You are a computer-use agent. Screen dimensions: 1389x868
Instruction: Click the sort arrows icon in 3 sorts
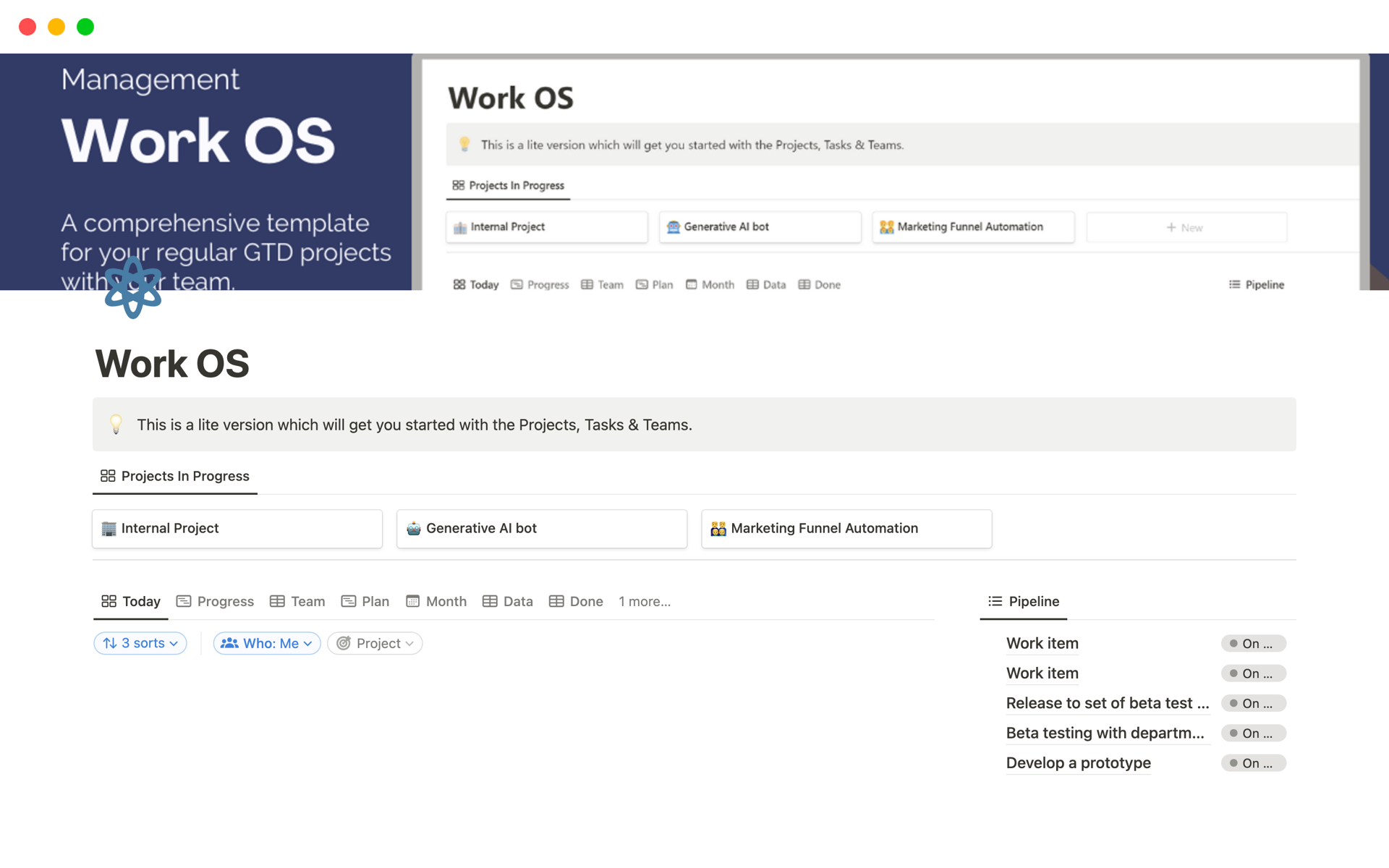110,643
